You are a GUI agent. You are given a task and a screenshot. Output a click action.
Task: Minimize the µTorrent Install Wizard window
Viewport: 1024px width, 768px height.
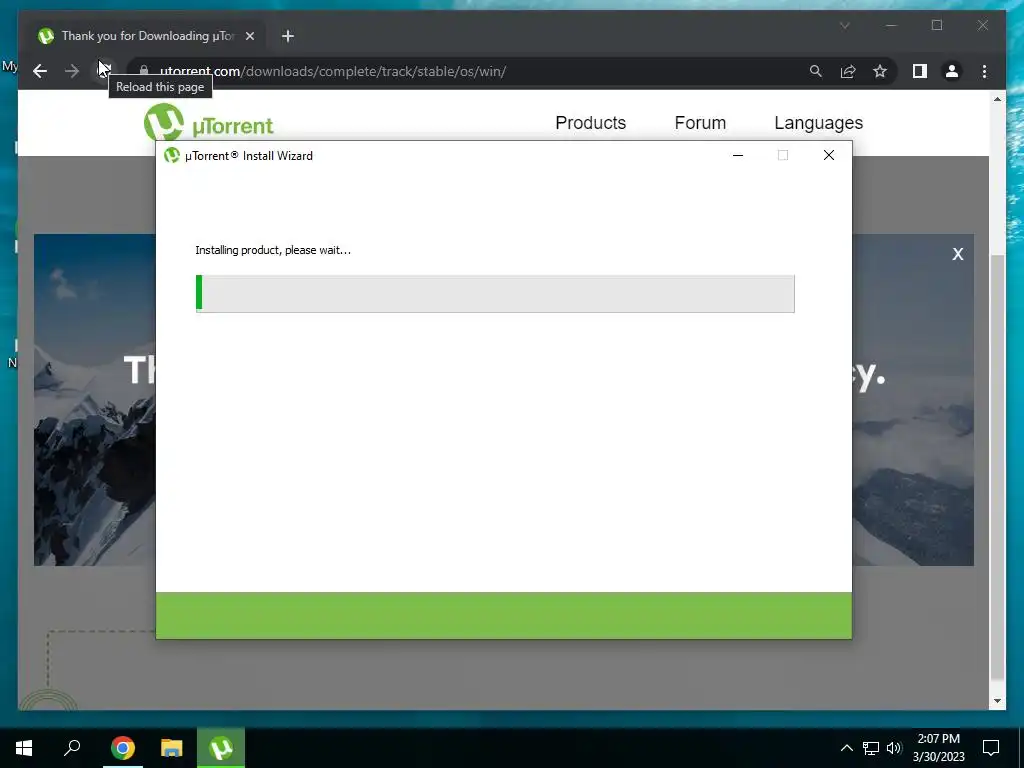pos(738,155)
